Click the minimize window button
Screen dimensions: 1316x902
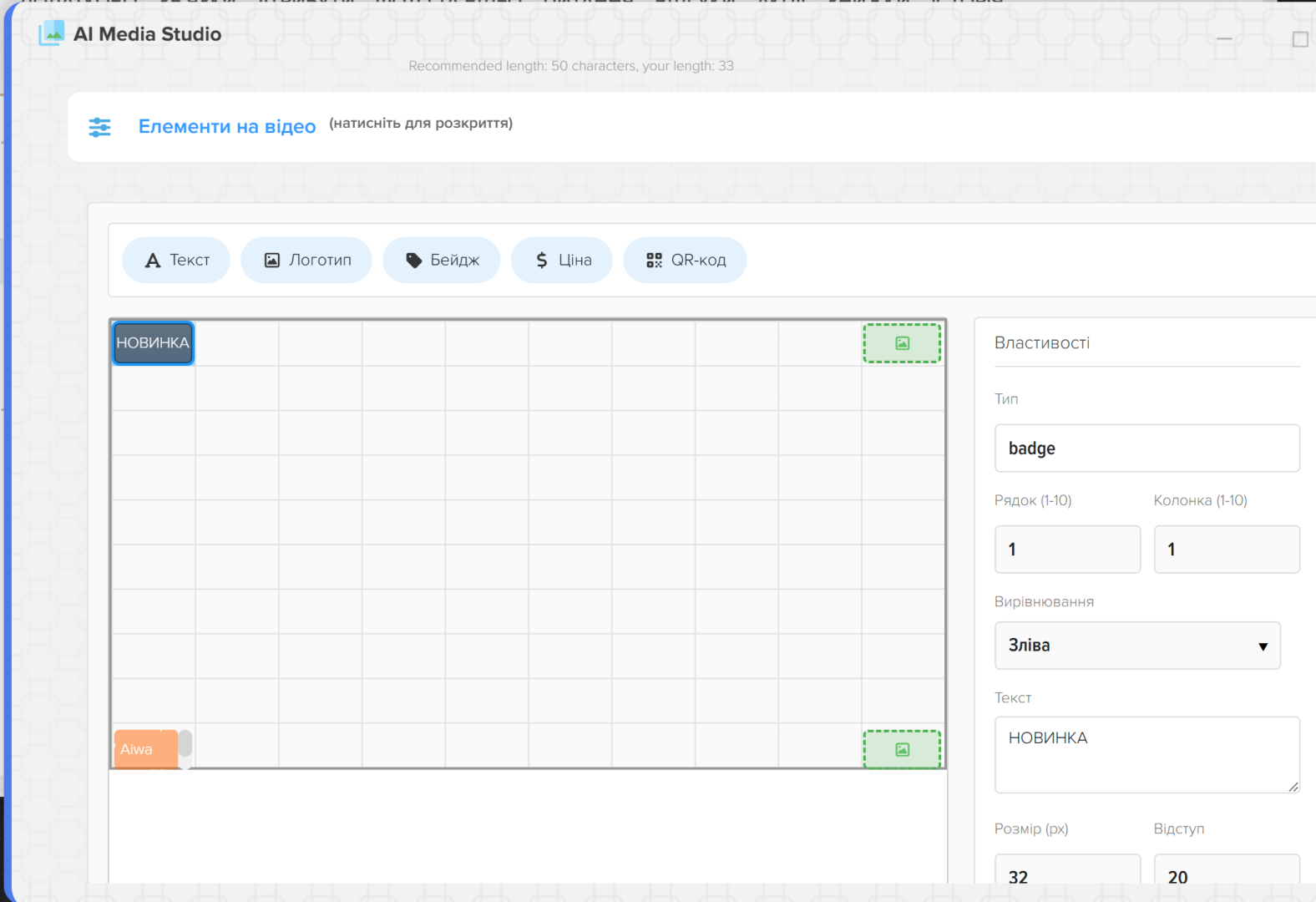coord(1224,39)
